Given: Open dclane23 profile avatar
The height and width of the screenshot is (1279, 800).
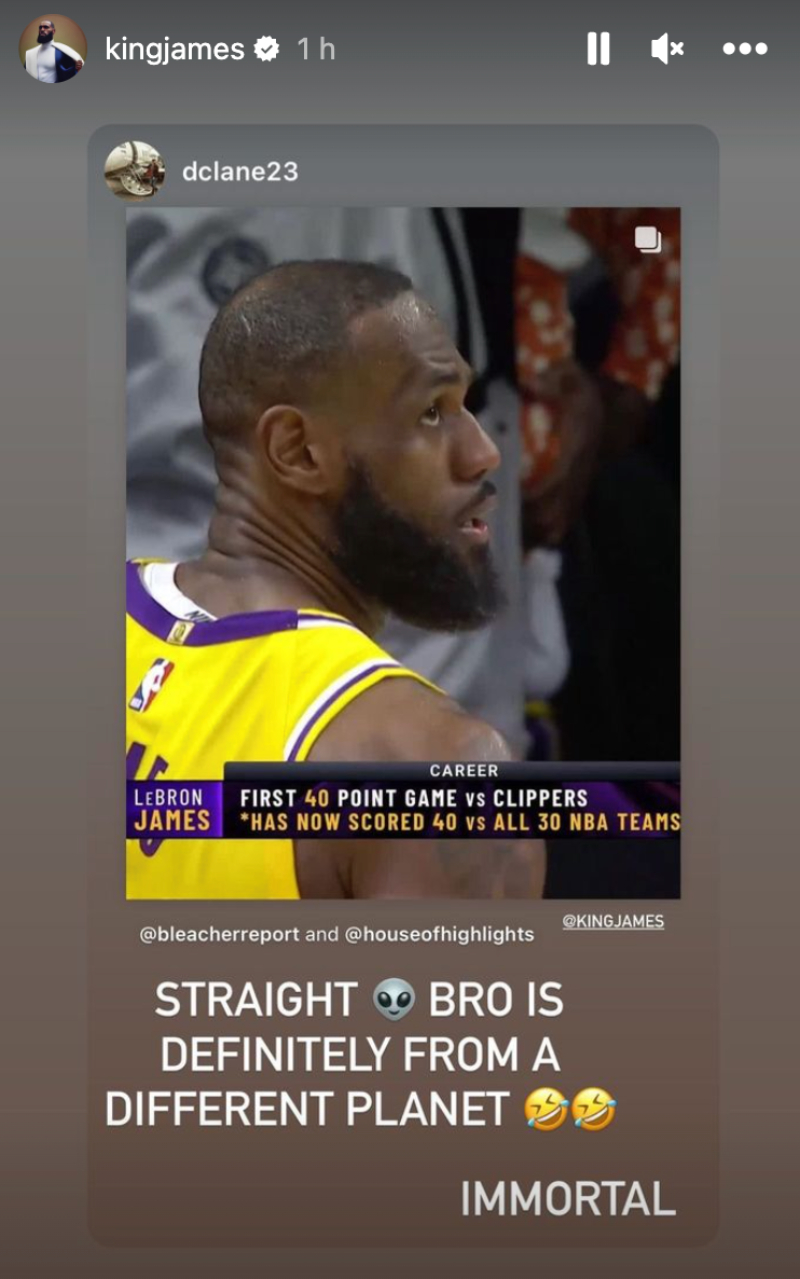Looking at the screenshot, I should 134,170.
